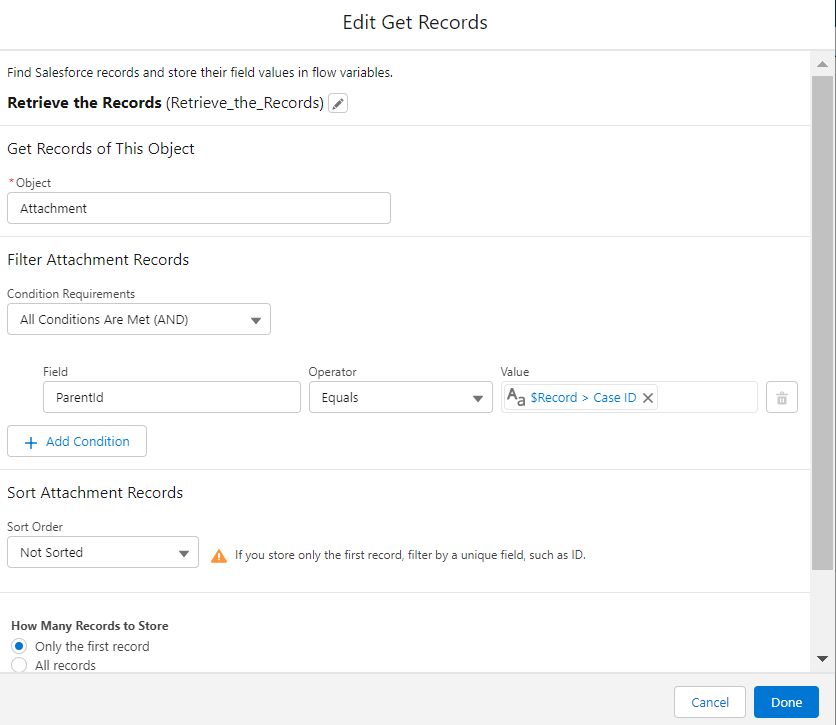Select the All records radio button
Screen dimensions: 836x725
[x=19, y=665]
